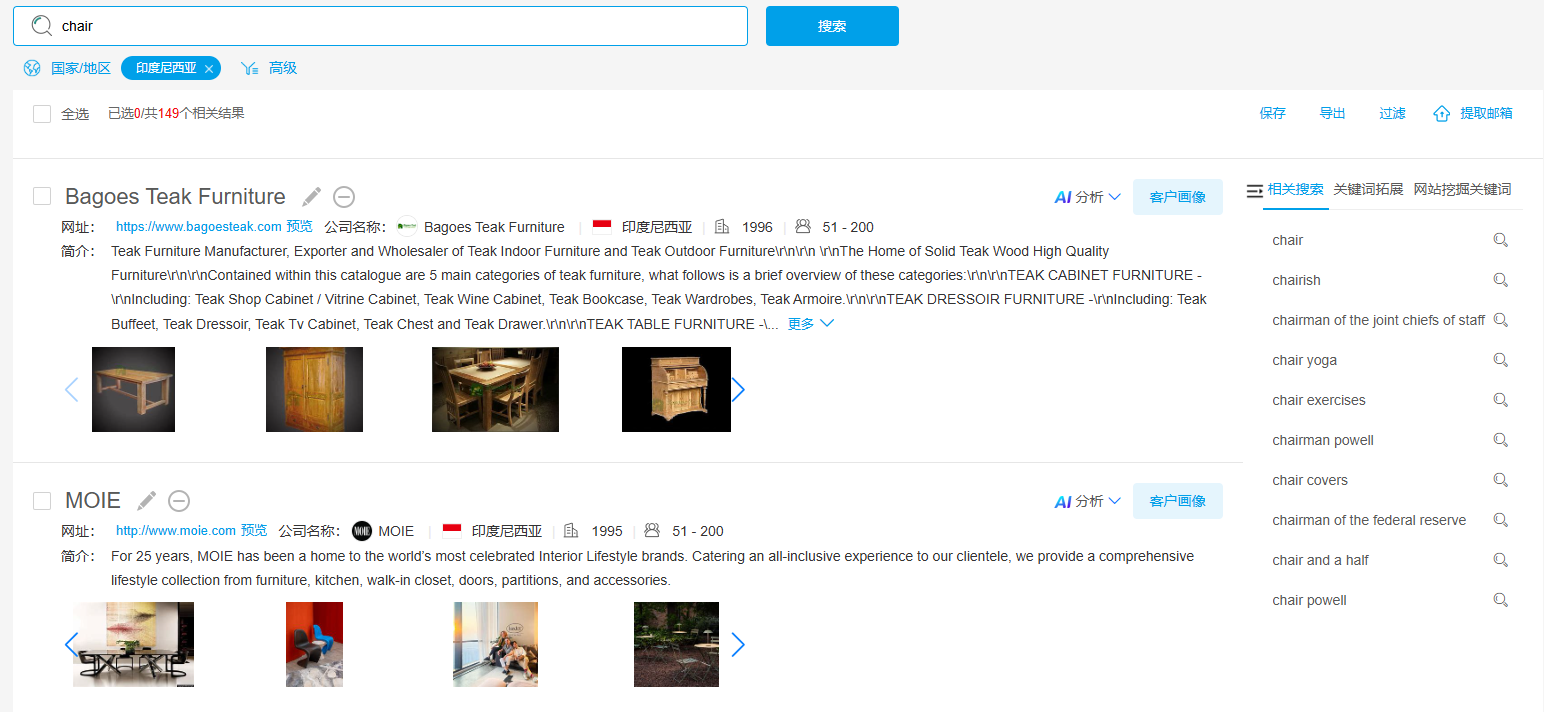Select the MOIE result checkbox
The height and width of the screenshot is (712, 1544).
point(42,500)
